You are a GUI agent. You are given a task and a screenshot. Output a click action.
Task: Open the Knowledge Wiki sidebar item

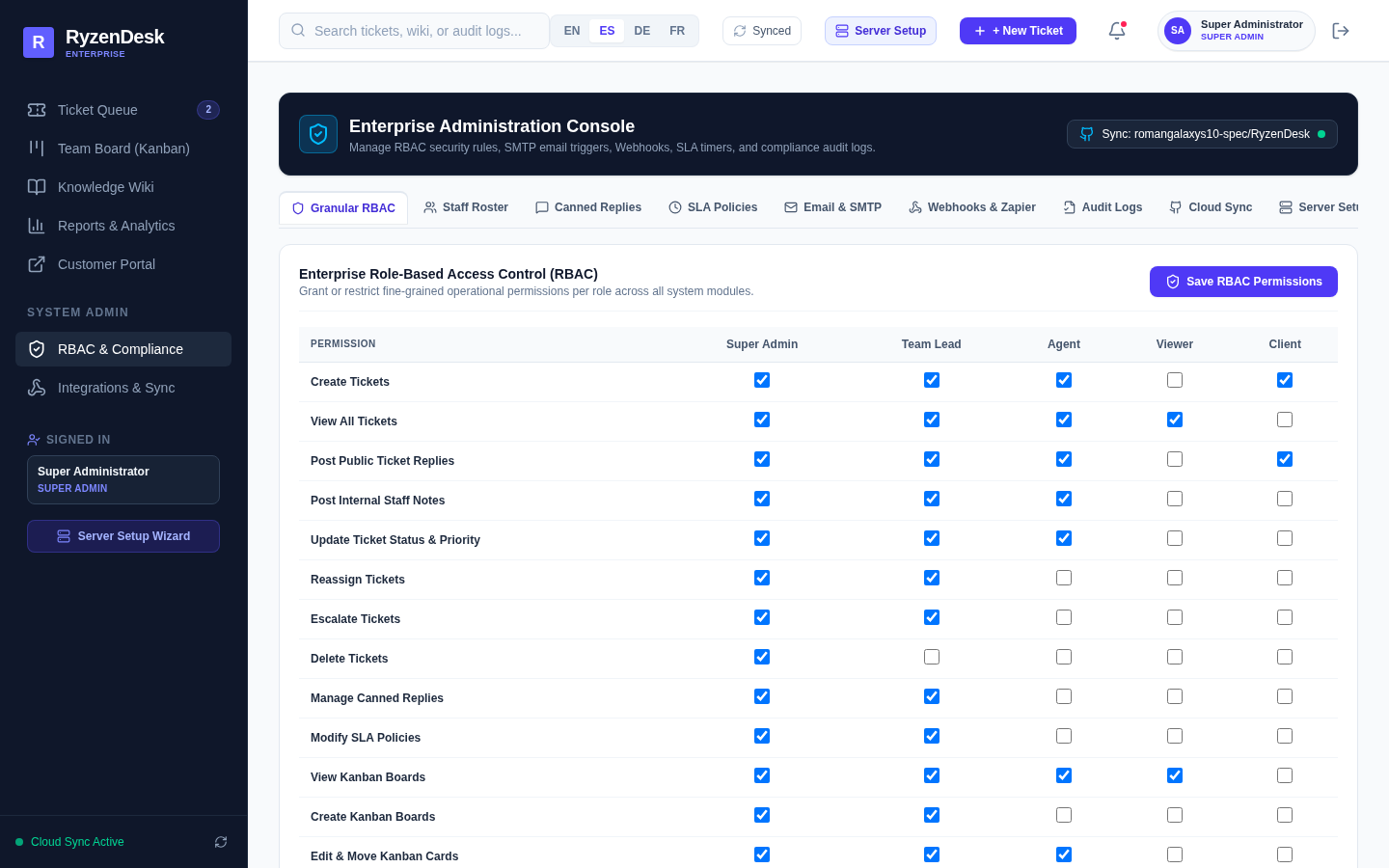tap(123, 187)
